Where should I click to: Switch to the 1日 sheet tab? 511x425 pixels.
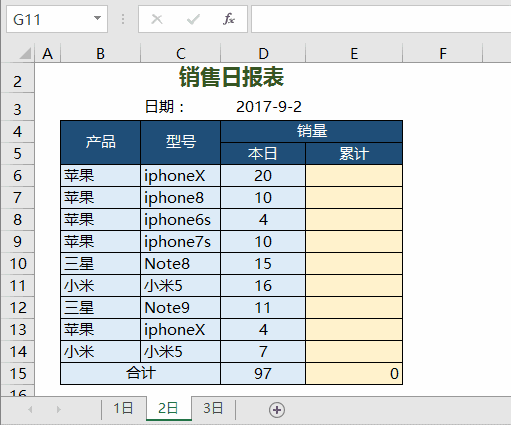click(x=123, y=409)
